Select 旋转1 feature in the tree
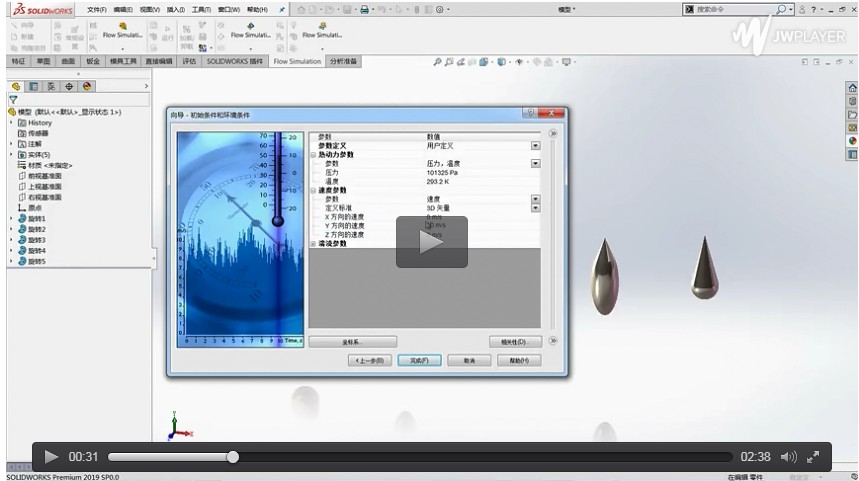The image size is (859, 481). point(37,219)
